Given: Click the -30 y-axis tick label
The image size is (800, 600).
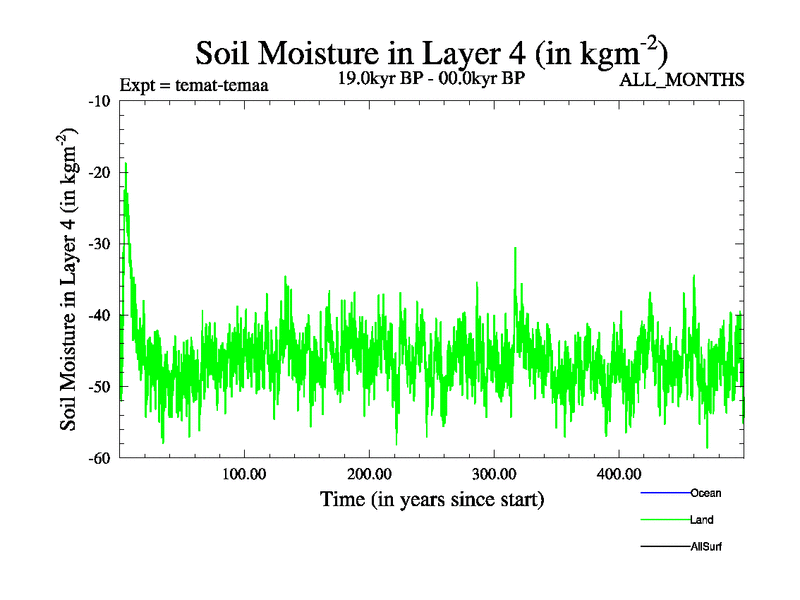Looking at the screenshot, I should tap(99, 244).
